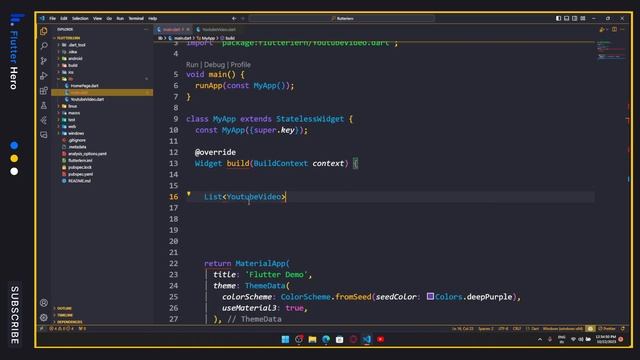Go back using the navigation arrow

point(234,18)
